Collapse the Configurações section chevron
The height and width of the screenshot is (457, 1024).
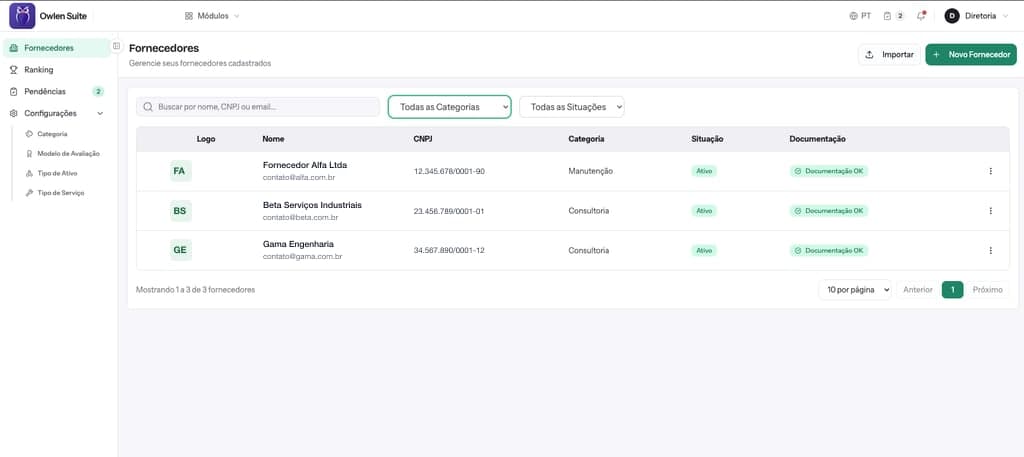[x=100, y=113]
